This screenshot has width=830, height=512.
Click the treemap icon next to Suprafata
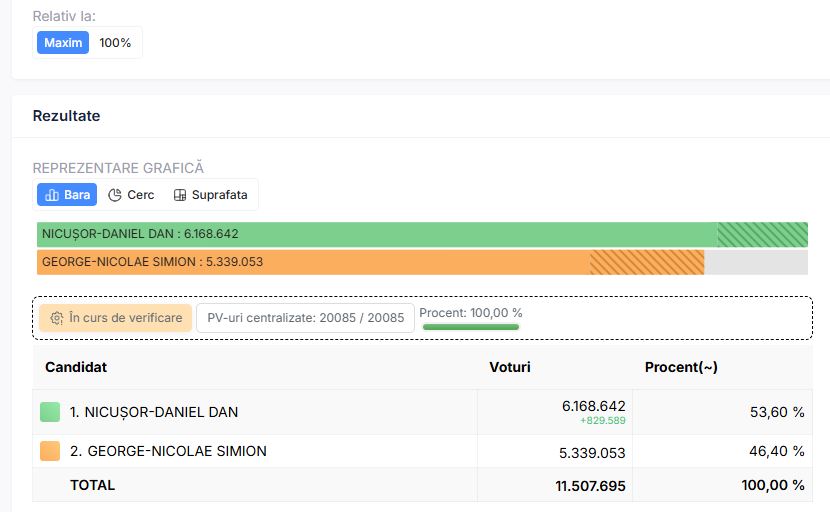coord(180,195)
